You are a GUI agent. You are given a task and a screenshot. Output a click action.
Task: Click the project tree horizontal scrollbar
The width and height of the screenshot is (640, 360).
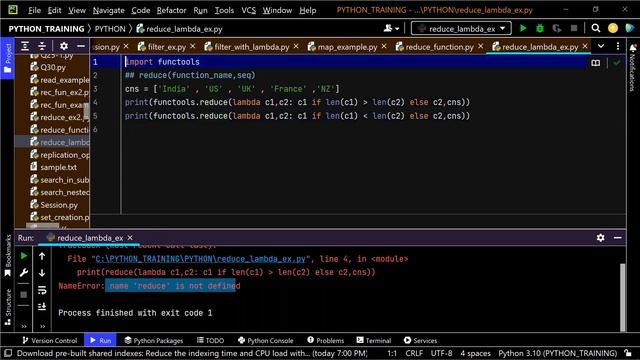coord(43,225)
